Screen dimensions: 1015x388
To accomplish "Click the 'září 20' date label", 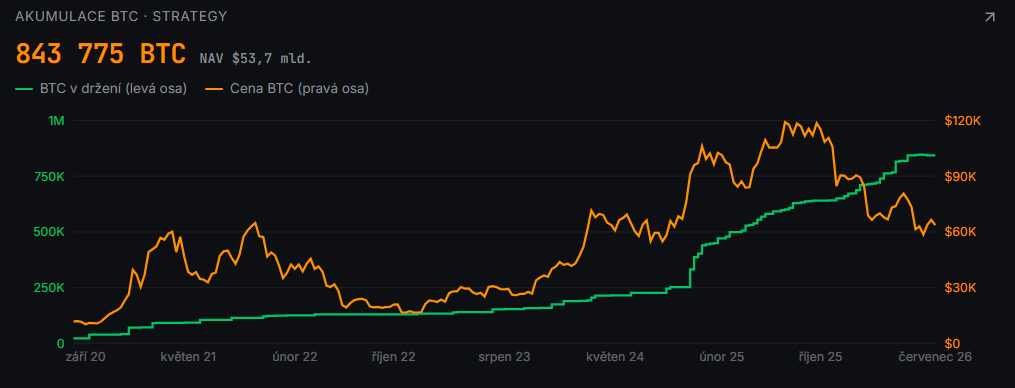I will [85, 357].
